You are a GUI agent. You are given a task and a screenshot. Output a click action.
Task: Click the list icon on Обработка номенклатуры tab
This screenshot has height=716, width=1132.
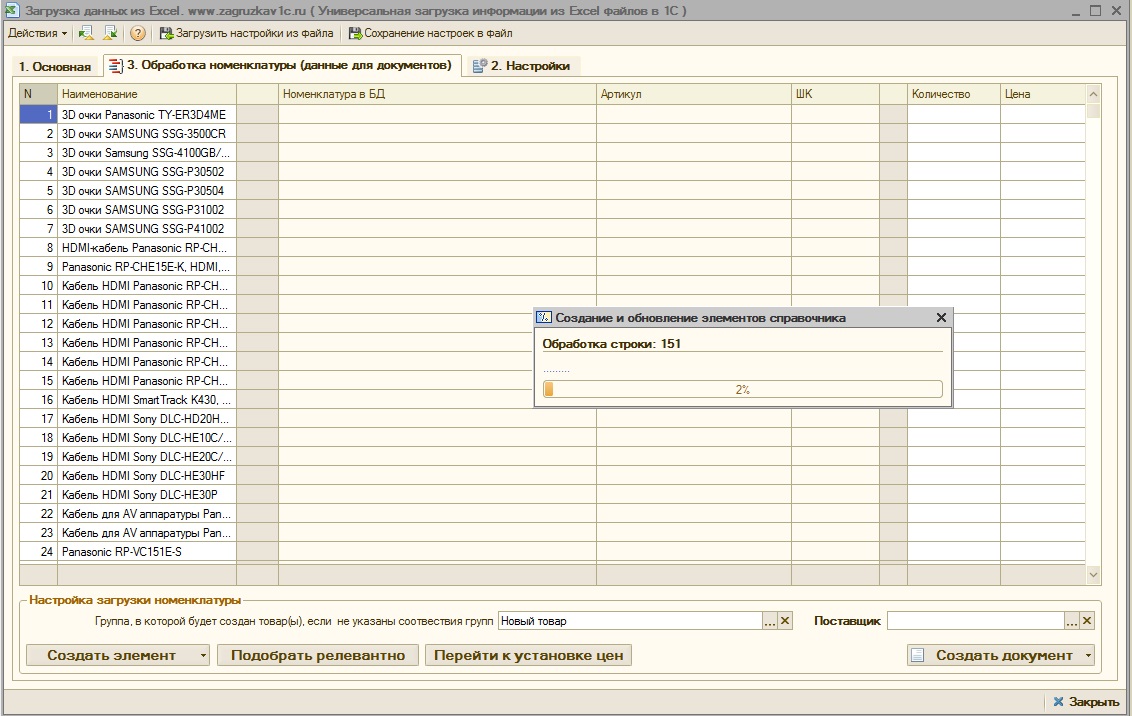(x=116, y=66)
